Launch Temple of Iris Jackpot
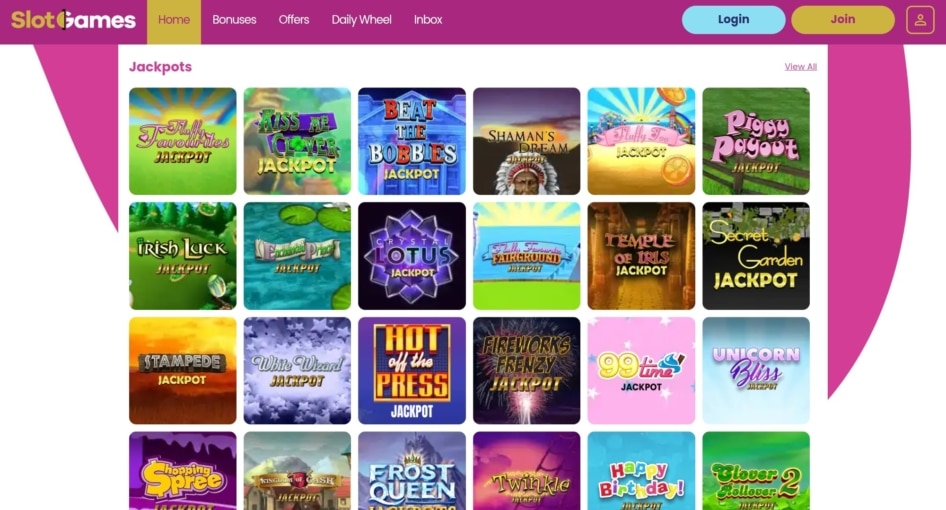 coord(641,256)
